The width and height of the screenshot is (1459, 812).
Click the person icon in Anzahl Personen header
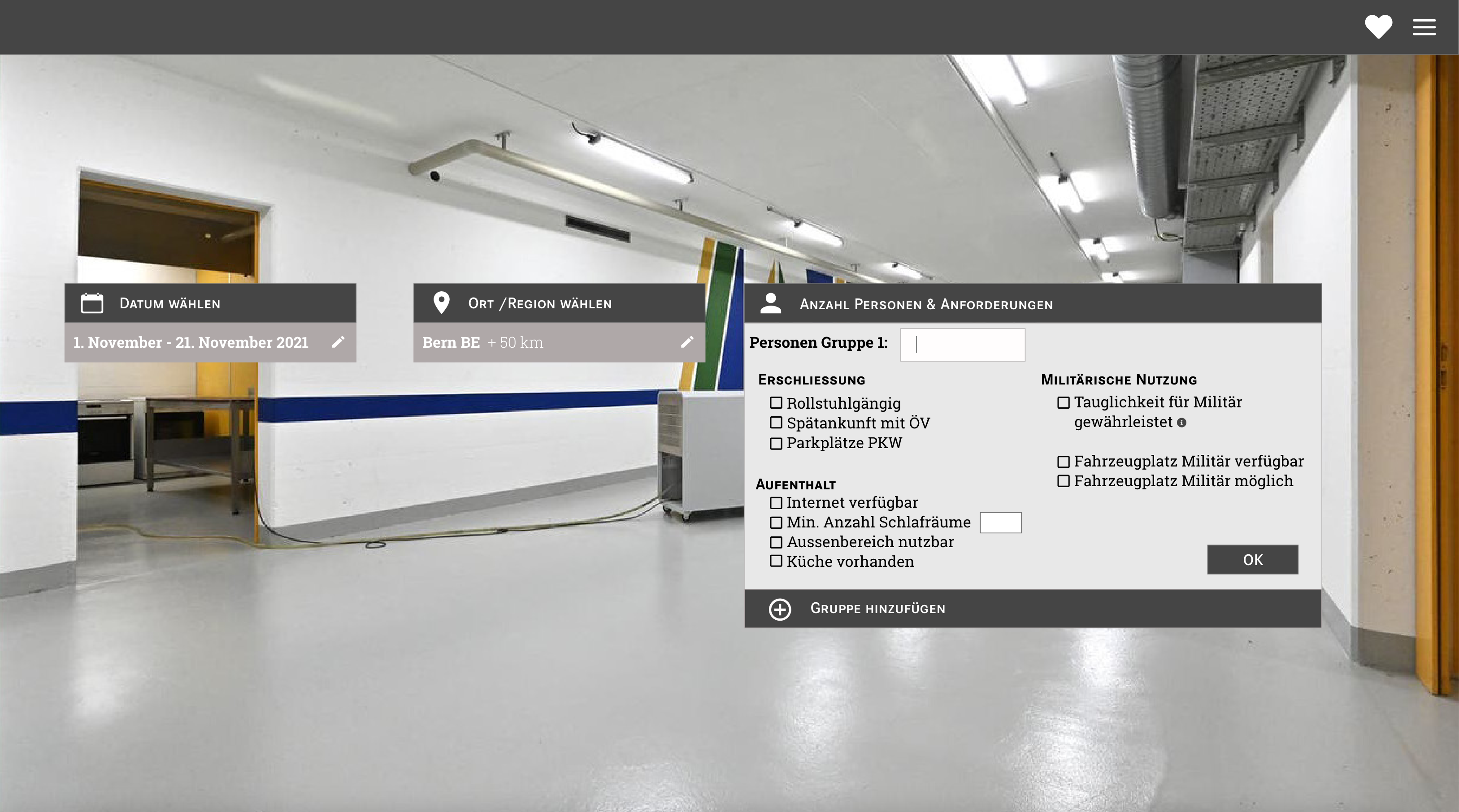pyautogui.click(x=770, y=303)
